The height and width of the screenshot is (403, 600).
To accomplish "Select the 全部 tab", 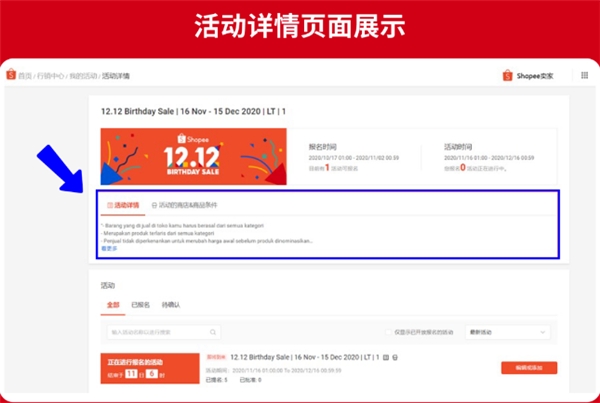I will (x=113, y=305).
